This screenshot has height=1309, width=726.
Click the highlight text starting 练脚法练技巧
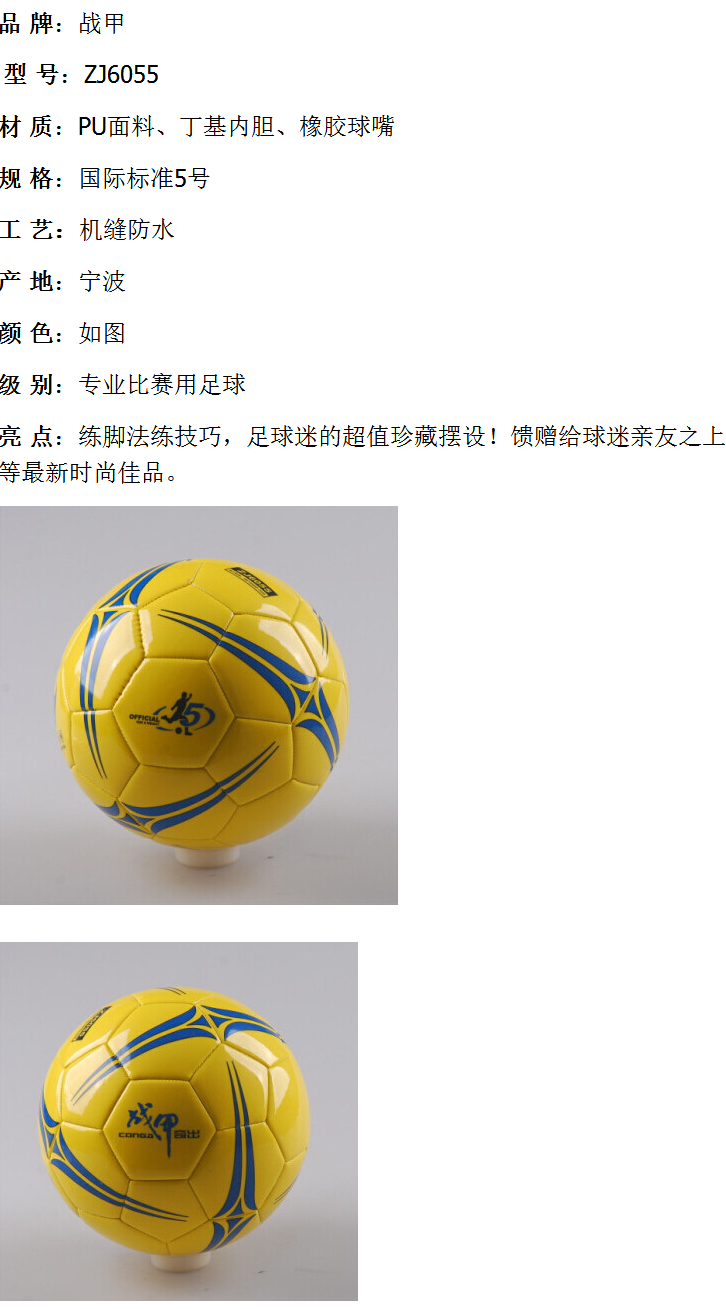click(x=402, y=437)
